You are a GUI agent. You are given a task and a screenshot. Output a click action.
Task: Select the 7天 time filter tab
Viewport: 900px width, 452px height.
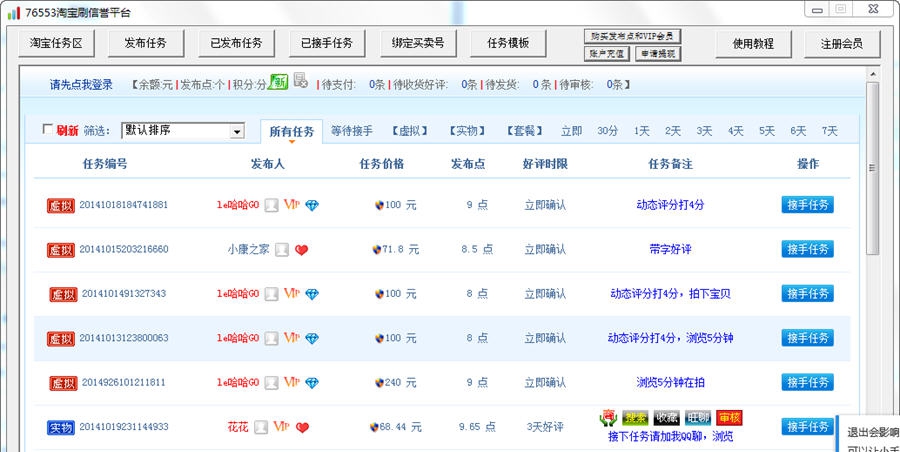pos(829,131)
